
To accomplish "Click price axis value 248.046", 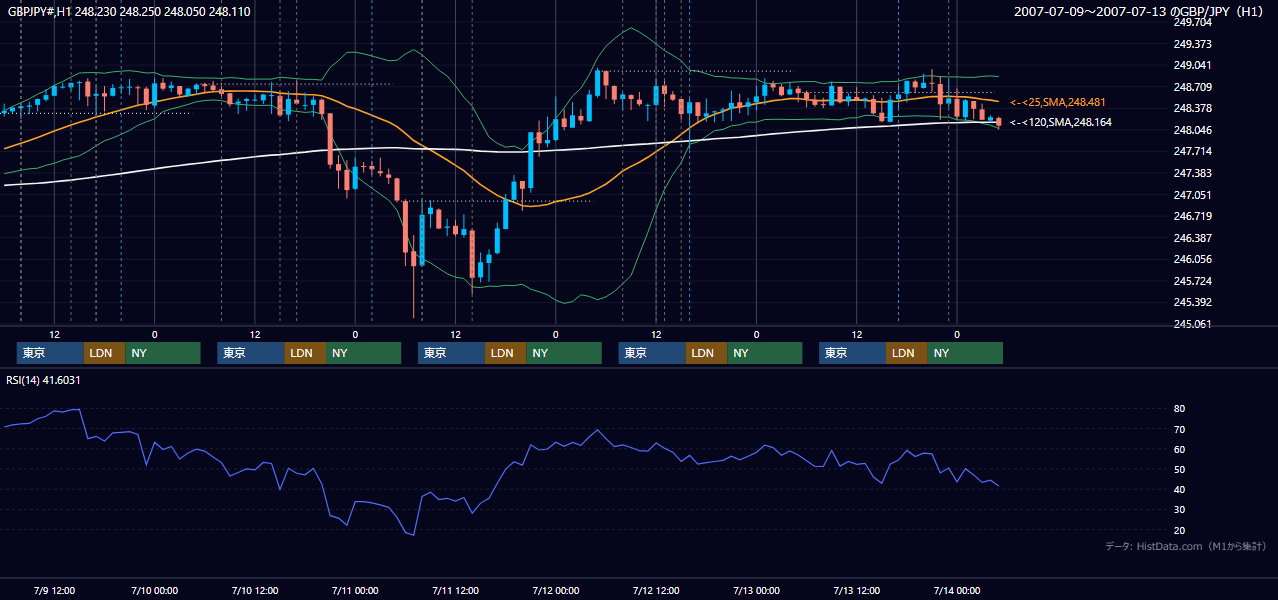I will (1192, 130).
